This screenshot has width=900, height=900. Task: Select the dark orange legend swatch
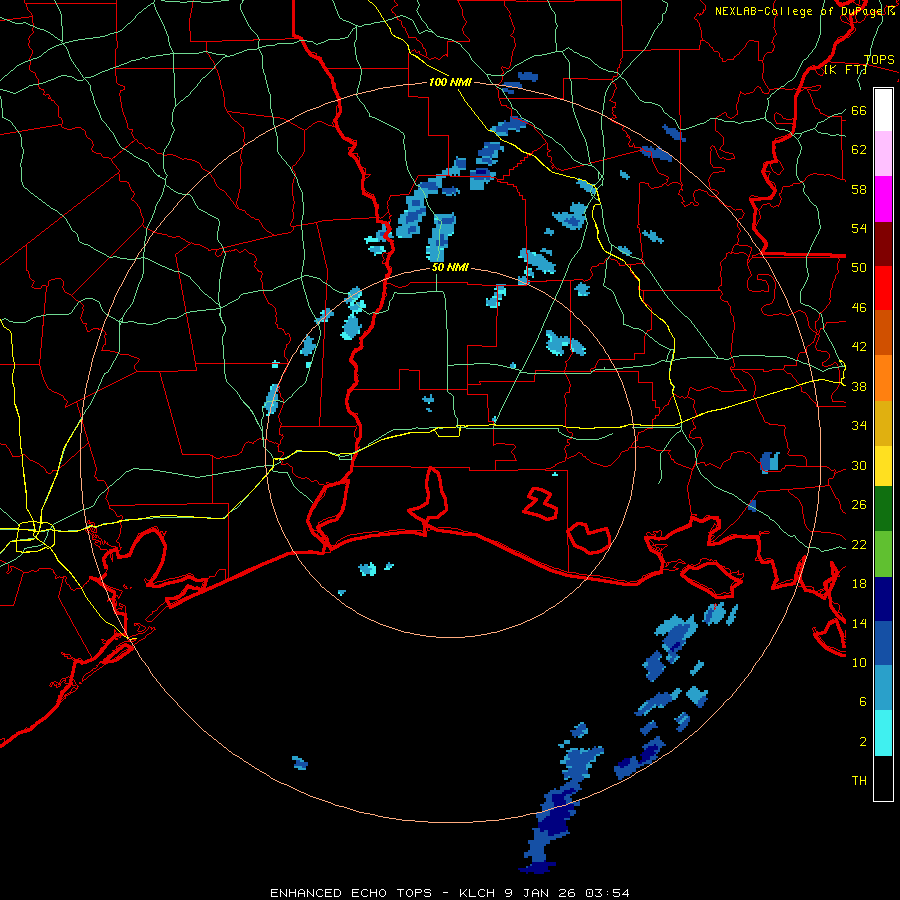(x=883, y=333)
